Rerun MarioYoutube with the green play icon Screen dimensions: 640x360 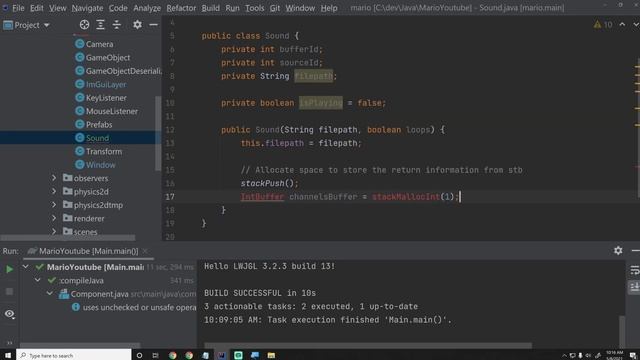pos(9,269)
